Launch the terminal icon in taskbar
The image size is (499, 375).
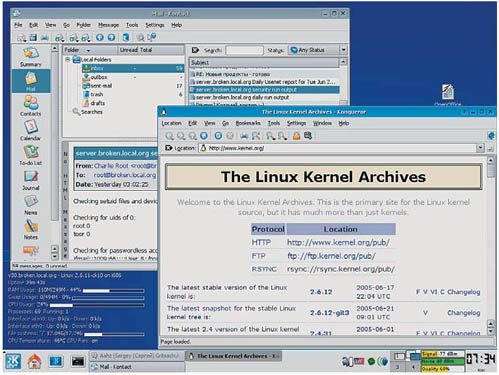point(78,361)
